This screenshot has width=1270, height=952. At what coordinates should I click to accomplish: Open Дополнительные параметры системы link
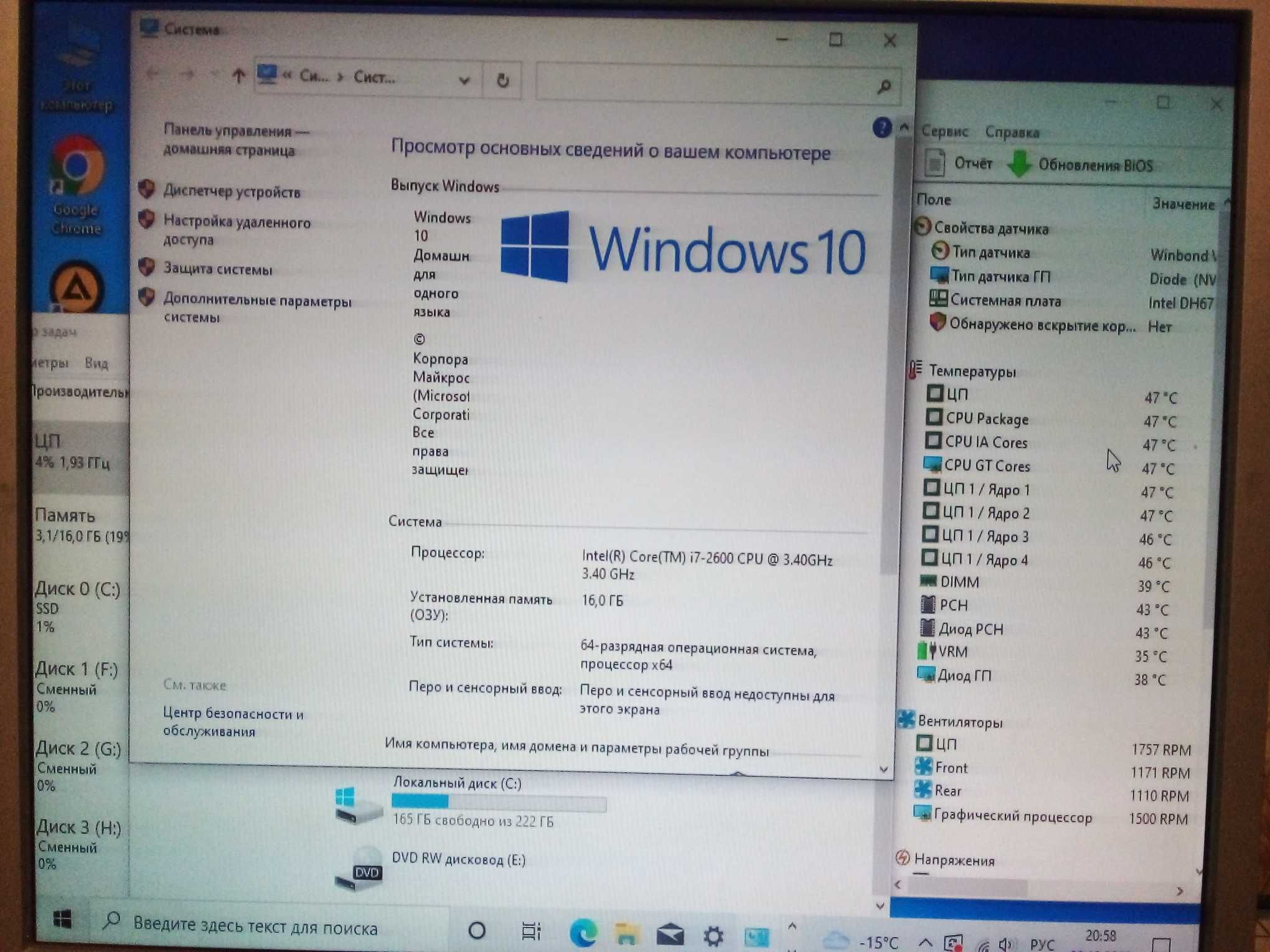(257, 308)
